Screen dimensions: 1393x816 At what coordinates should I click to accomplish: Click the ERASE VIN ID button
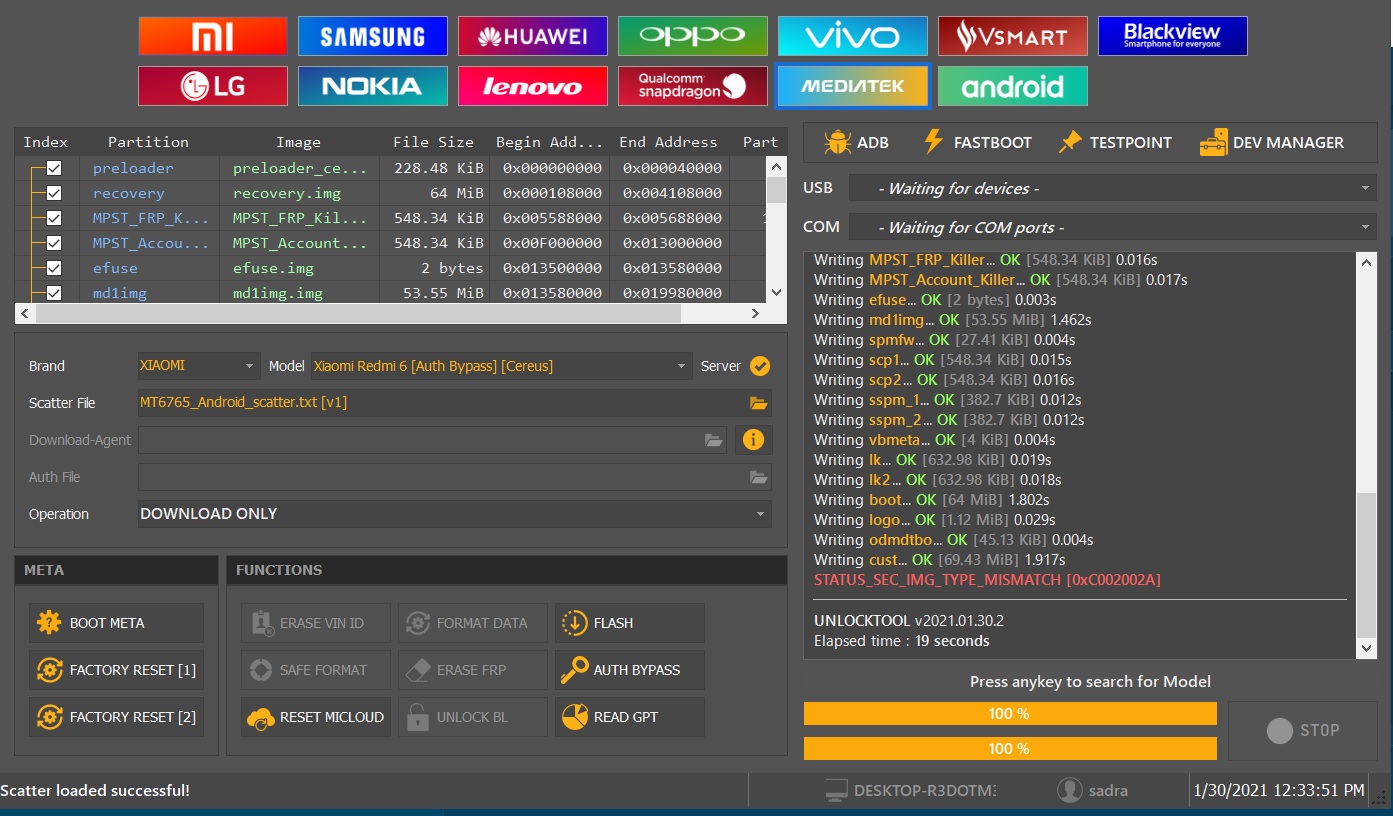coord(316,623)
